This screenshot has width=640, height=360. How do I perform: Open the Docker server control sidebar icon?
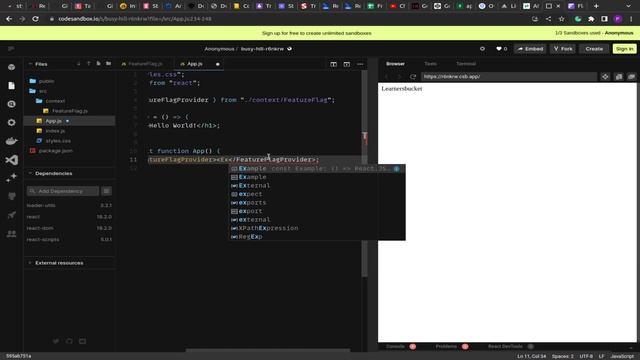11,141
